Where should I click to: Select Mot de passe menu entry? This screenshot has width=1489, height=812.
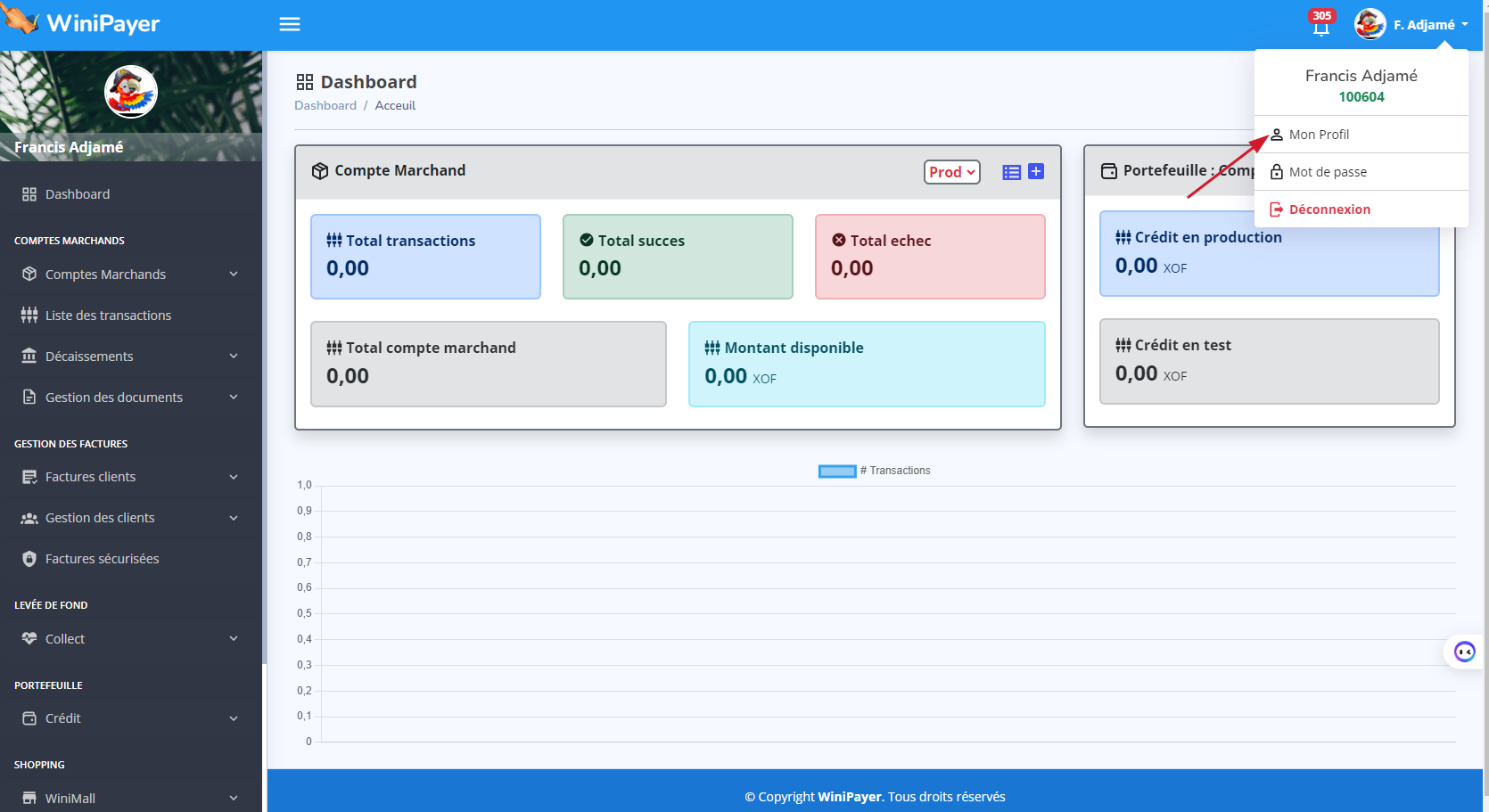click(1361, 172)
